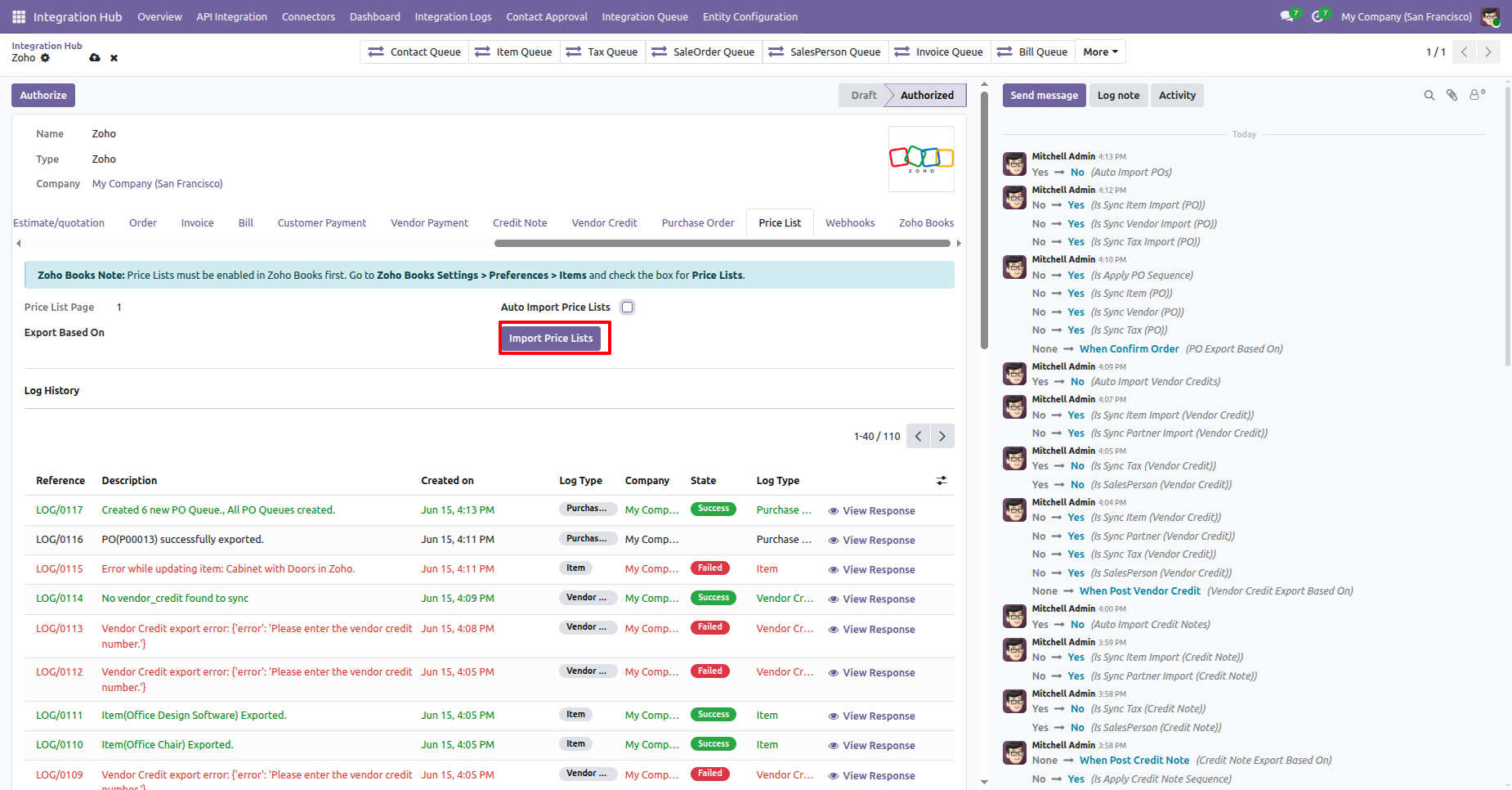1512x790 pixels.
Task: Click the form vertical scrollbar
Action: click(984, 221)
